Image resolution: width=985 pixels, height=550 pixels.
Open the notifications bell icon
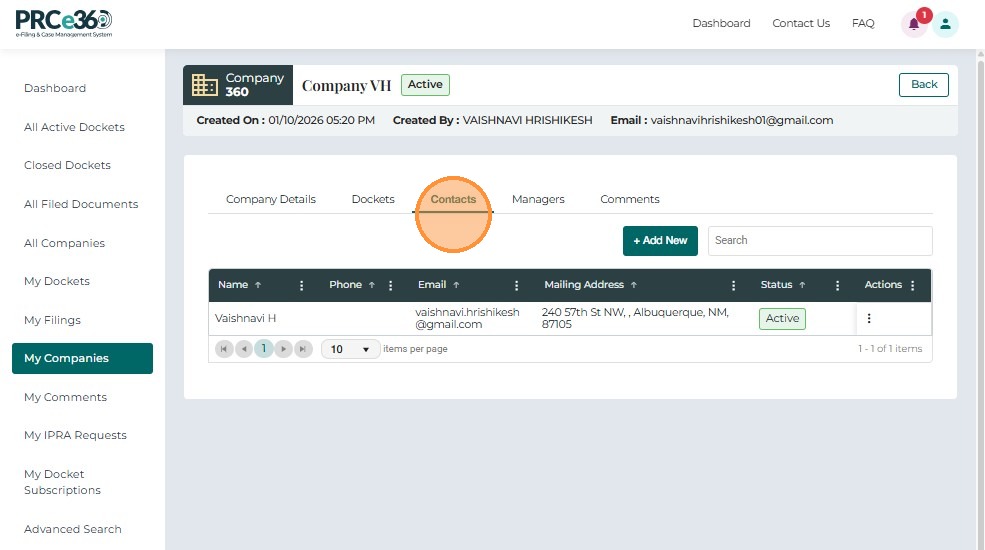click(914, 24)
